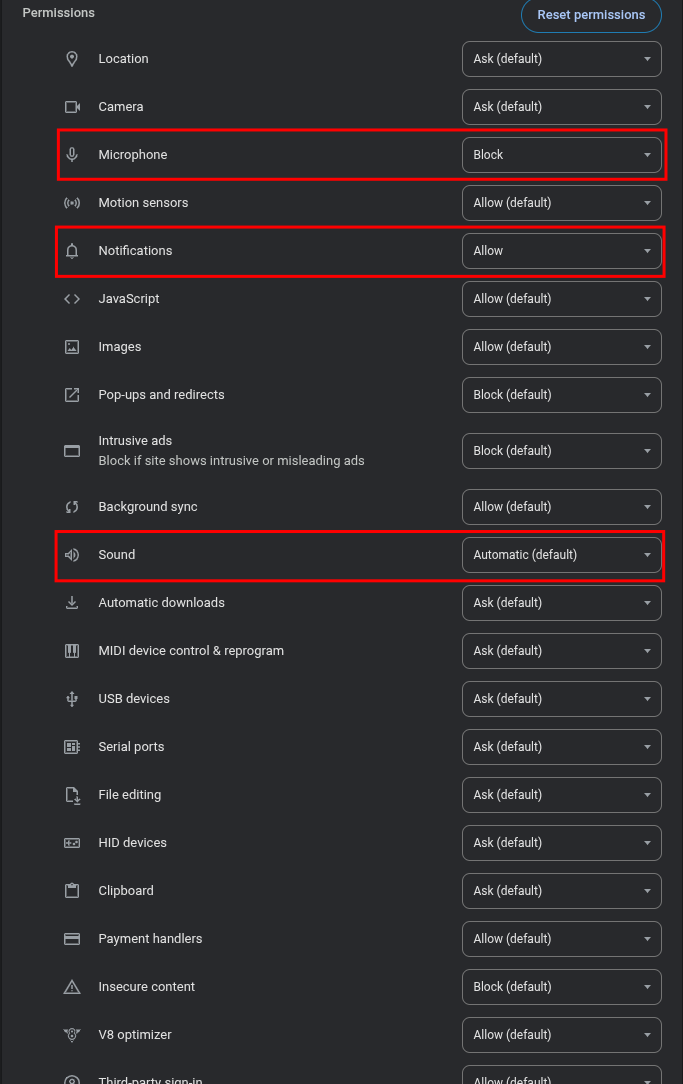Image resolution: width=683 pixels, height=1084 pixels.
Task: Click the MIDI device piano icon
Action: [x=72, y=651]
